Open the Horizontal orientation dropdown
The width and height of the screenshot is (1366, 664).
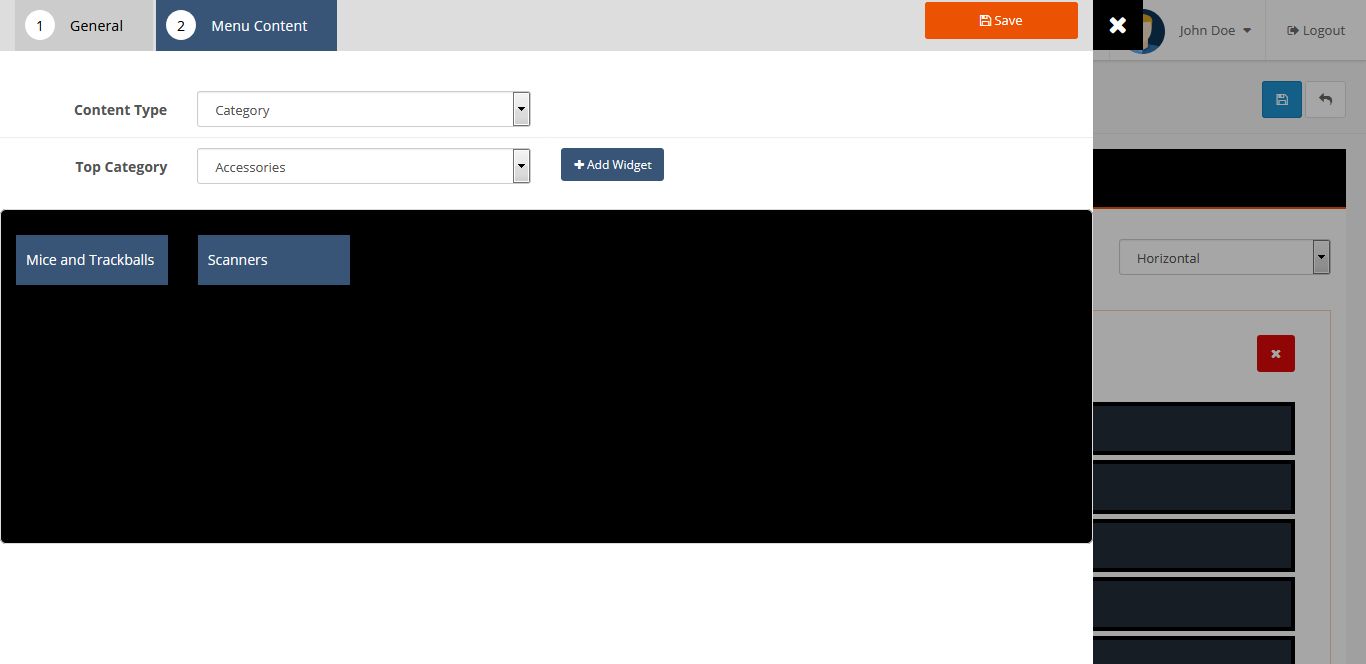[1225, 257]
